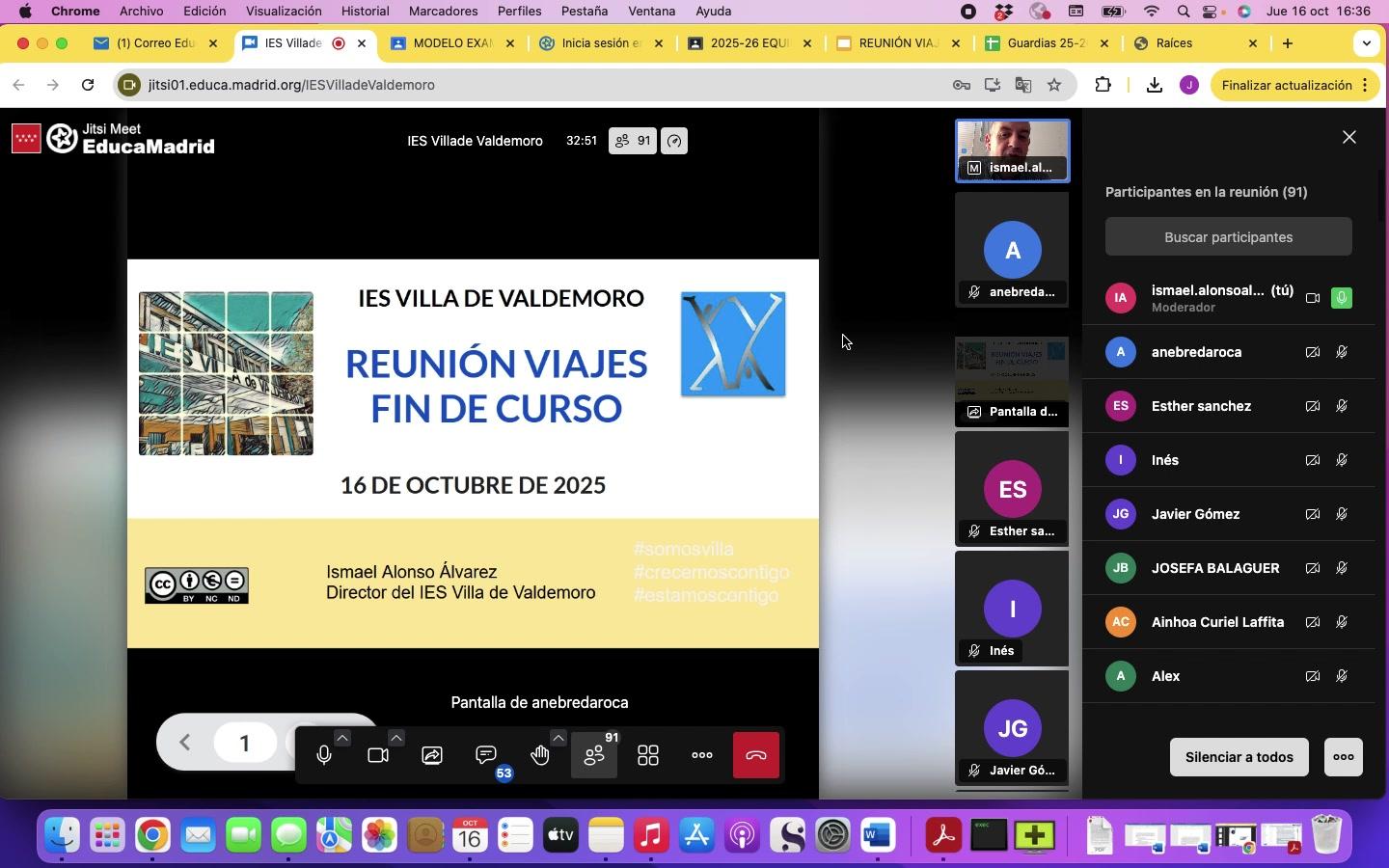Toggle the camera in the meeting toolbar
Viewport: 1389px width, 868px height.
coord(378,755)
